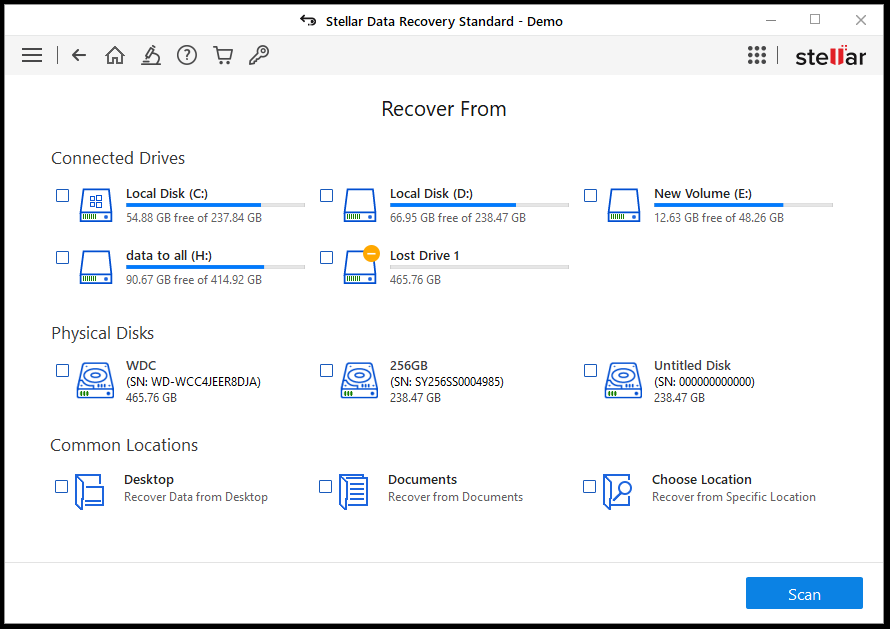
Task: Check the Local Disk (D:) checkbox
Action: click(x=326, y=195)
